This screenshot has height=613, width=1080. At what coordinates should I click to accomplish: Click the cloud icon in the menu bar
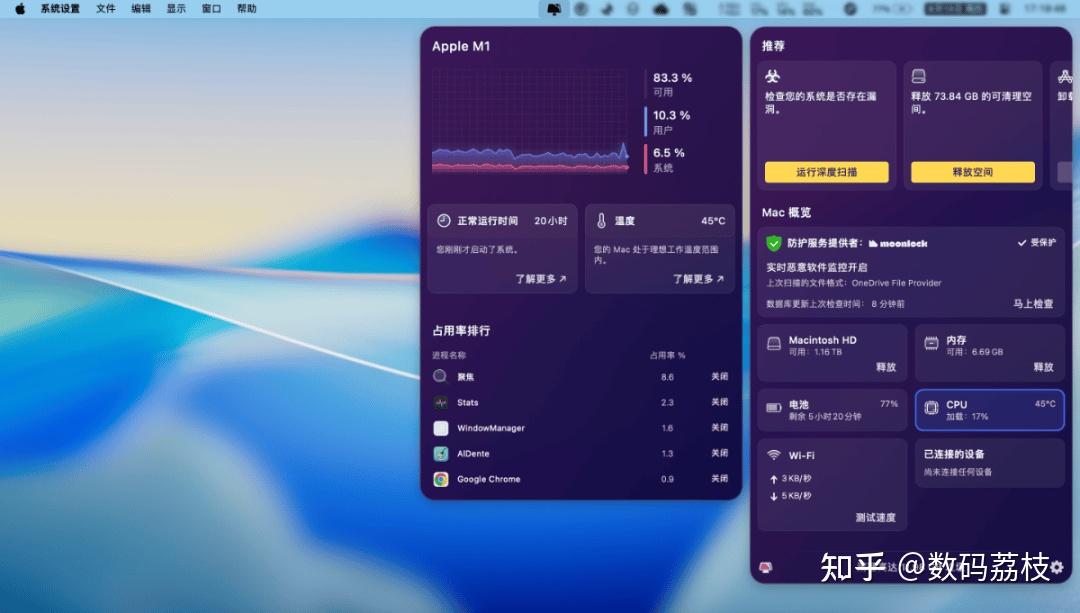(x=661, y=9)
